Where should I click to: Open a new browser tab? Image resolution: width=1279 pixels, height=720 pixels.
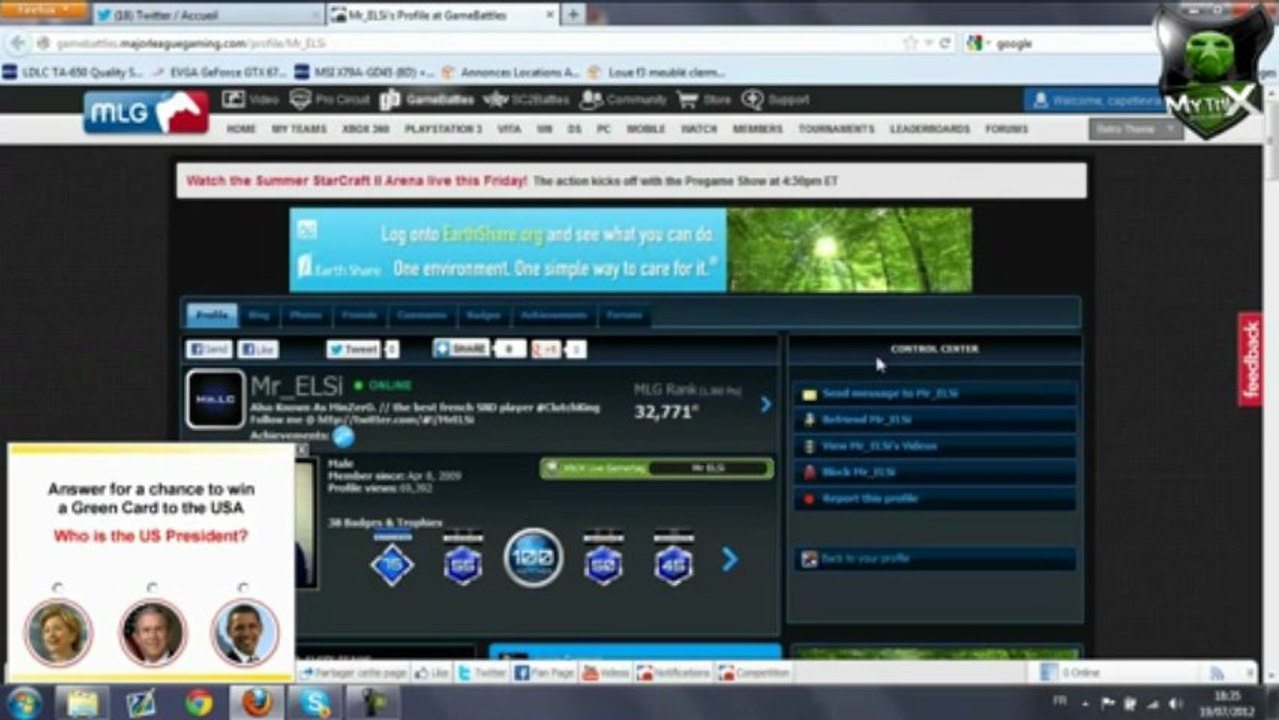click(x=573, y=15)
